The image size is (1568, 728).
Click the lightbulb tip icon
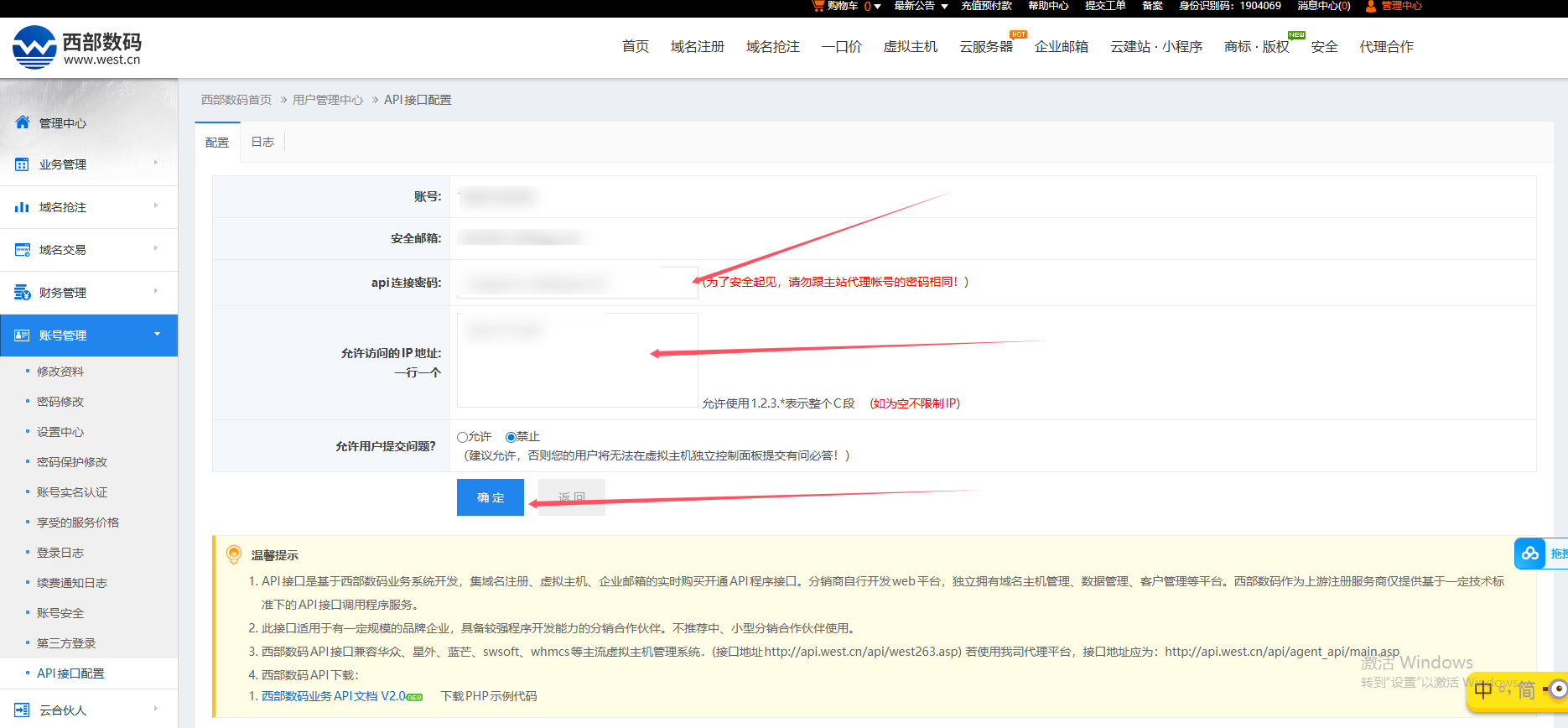(x=234, y=554)
